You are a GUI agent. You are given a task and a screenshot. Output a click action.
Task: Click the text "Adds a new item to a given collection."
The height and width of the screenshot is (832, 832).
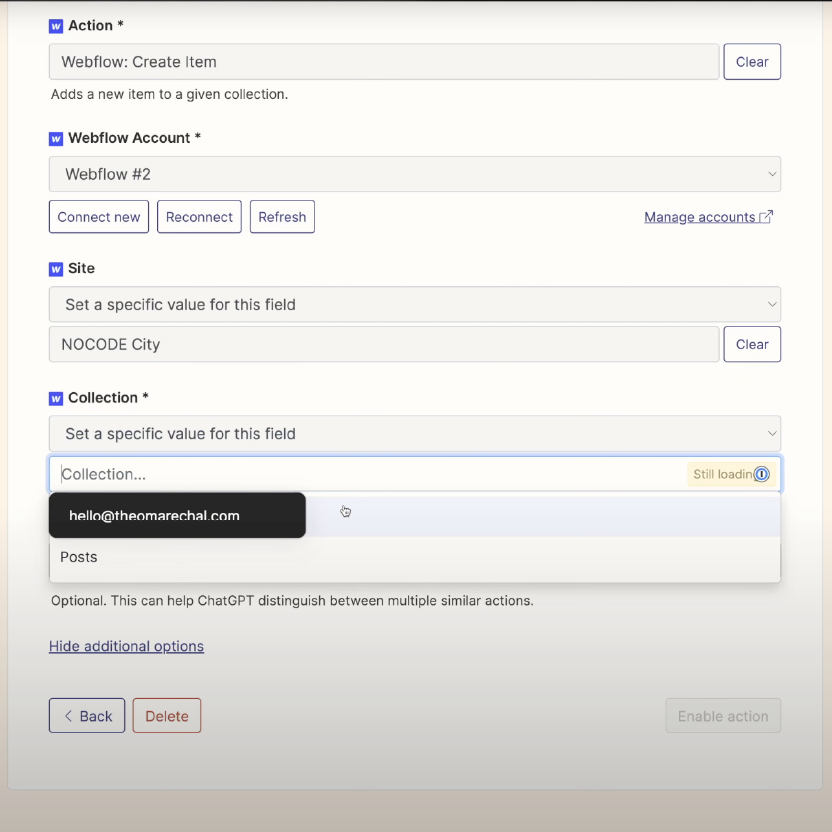pyautogui.click(x=169, y=94)
